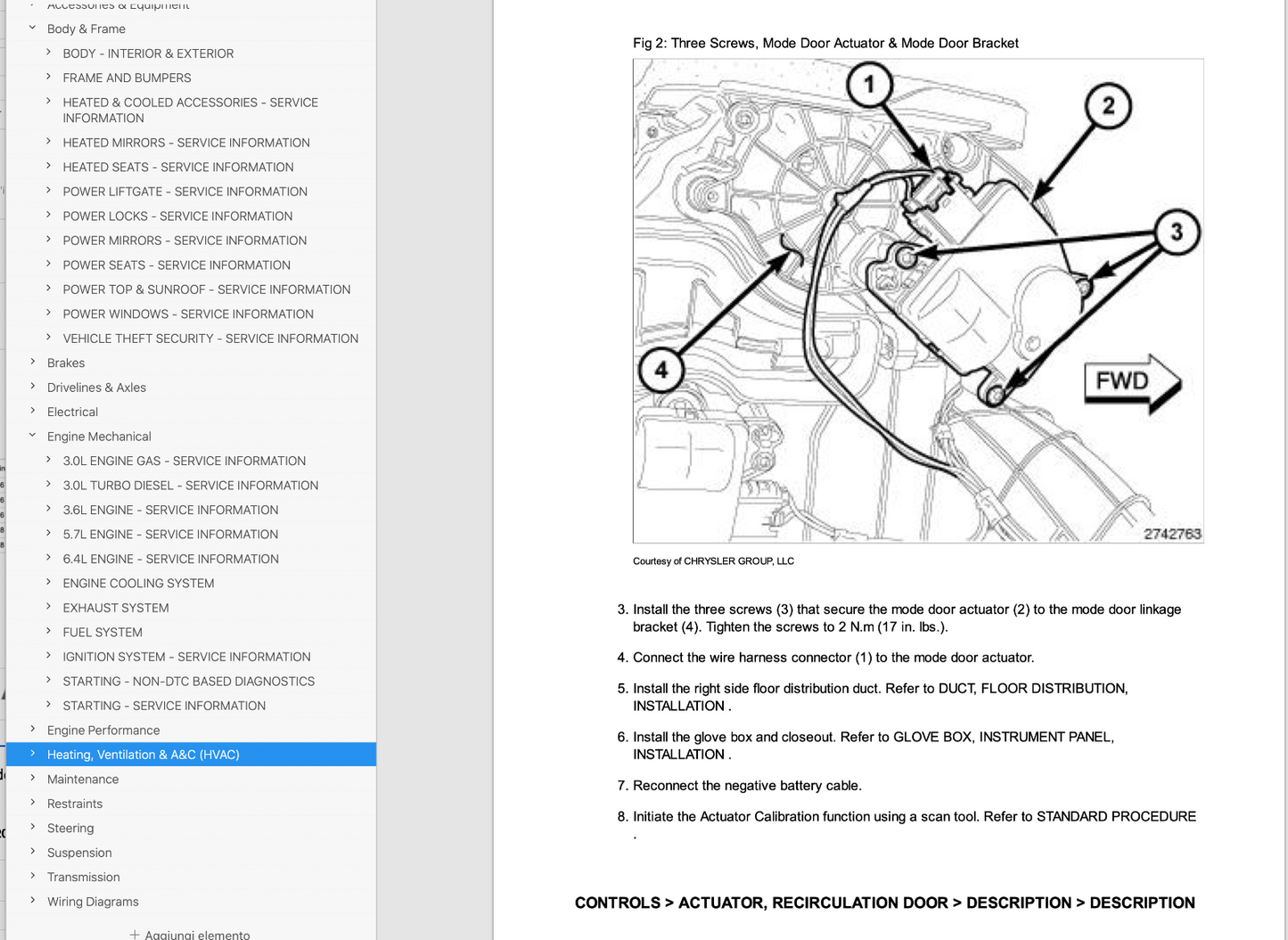Collapse the Body & Frame section
Screen dimensions: 1288x940
[33, 29]
